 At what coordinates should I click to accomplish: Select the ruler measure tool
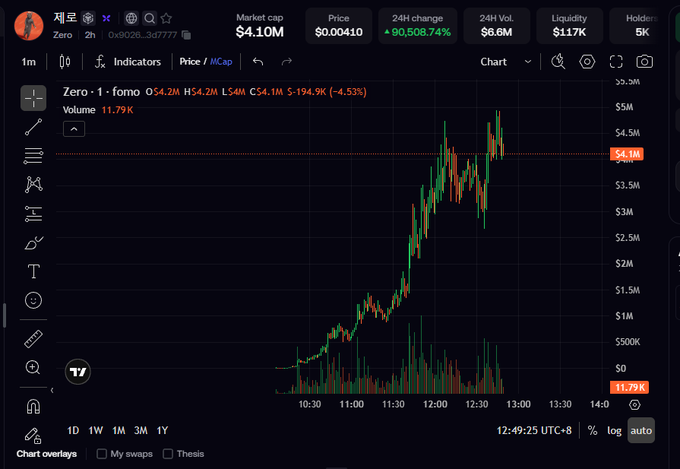coord(33,339)
